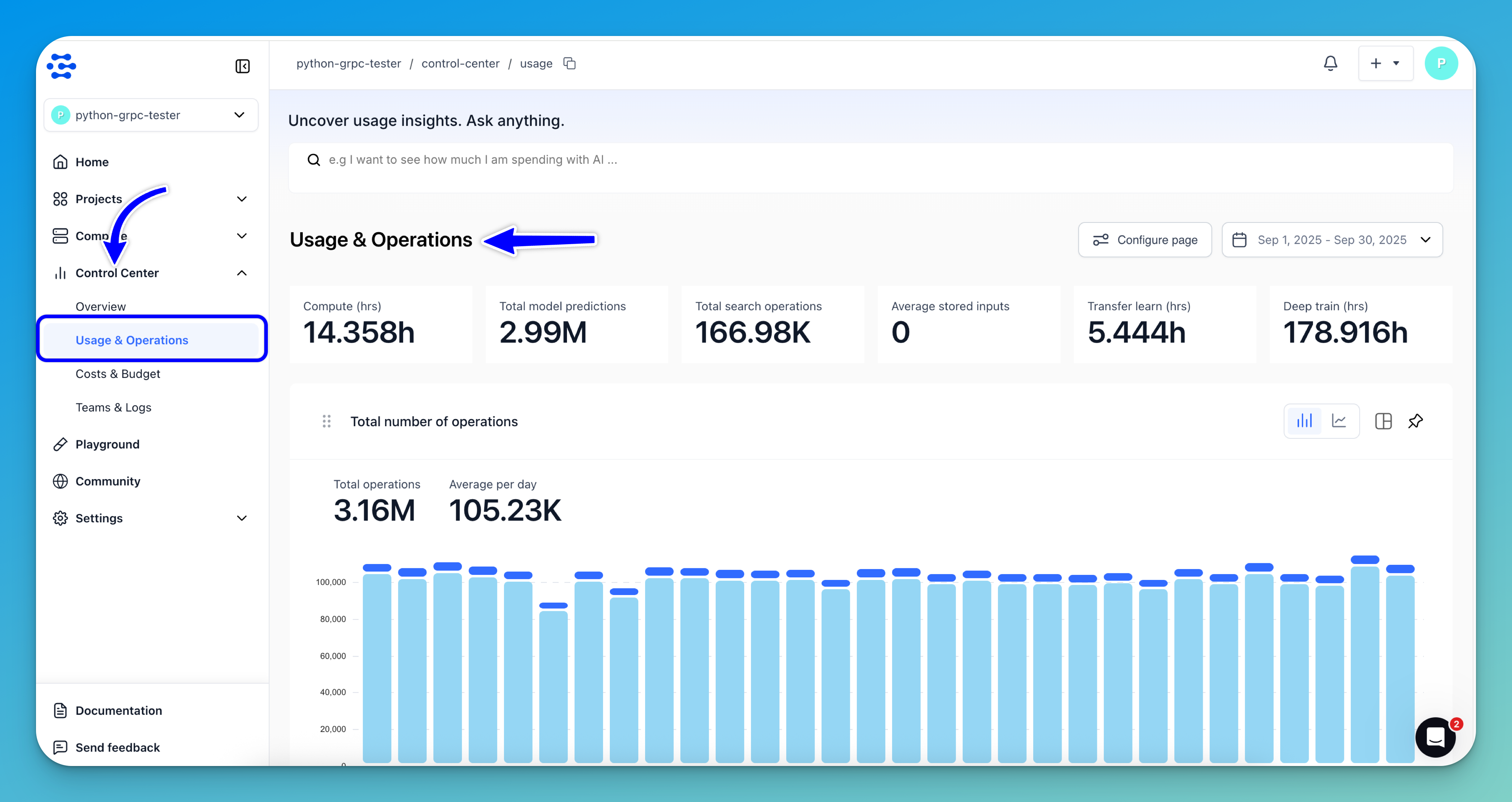Collapse the Control Center section
Viewport: 1512px width, 802px height.
point(241,273)
